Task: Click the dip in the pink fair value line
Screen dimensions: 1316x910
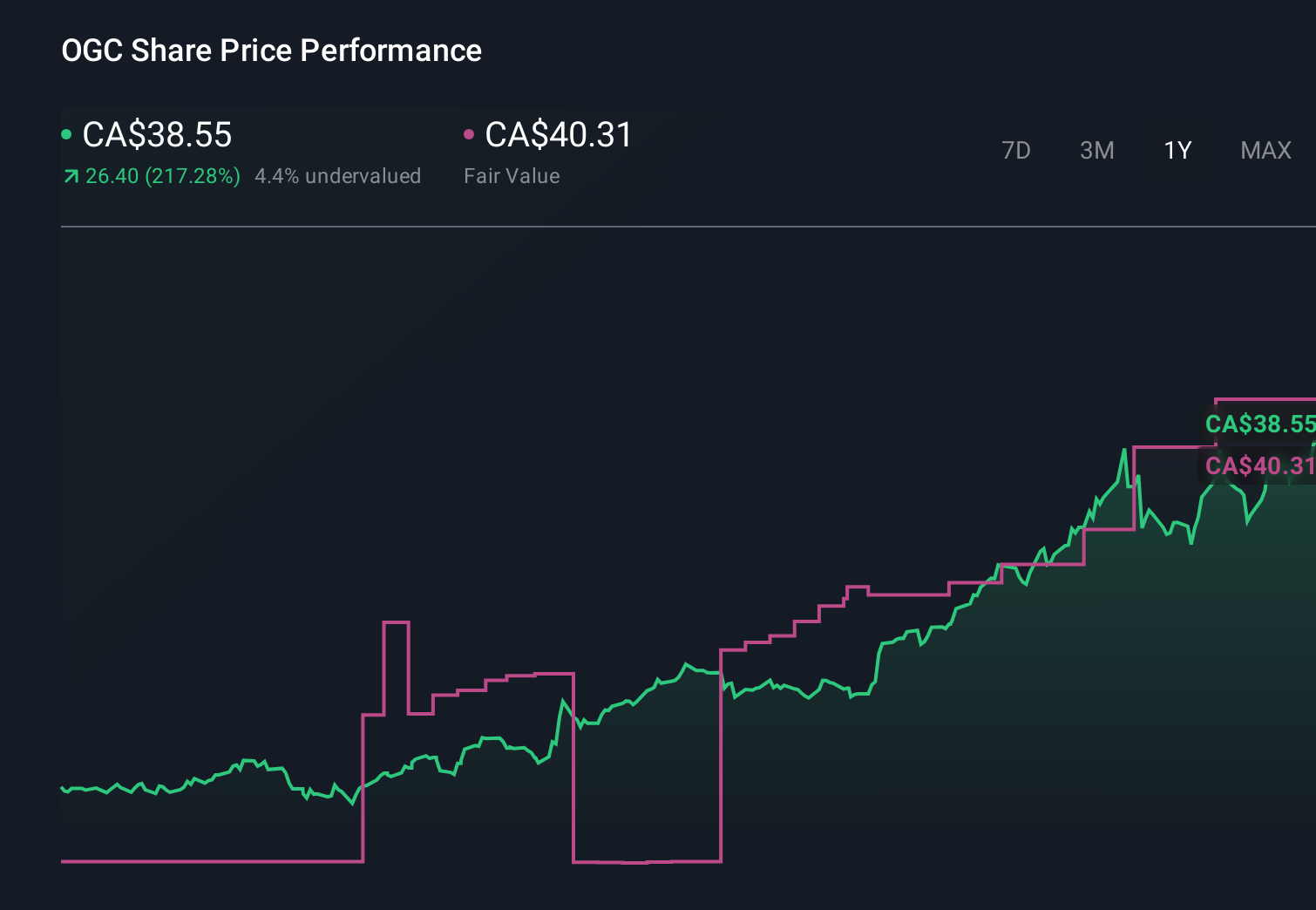Action: pos(648,861)
